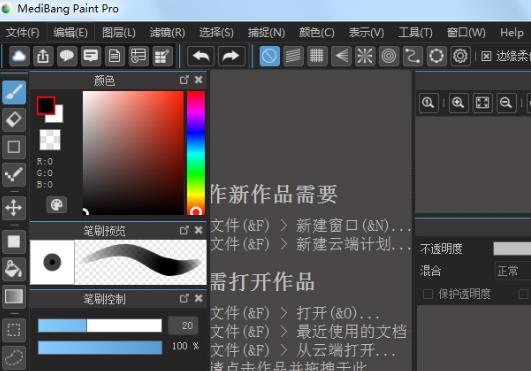The width and height of the screenshot is (531, 371).
Task: Click the rainbow hue bar
Action: [x=196, y=153]
